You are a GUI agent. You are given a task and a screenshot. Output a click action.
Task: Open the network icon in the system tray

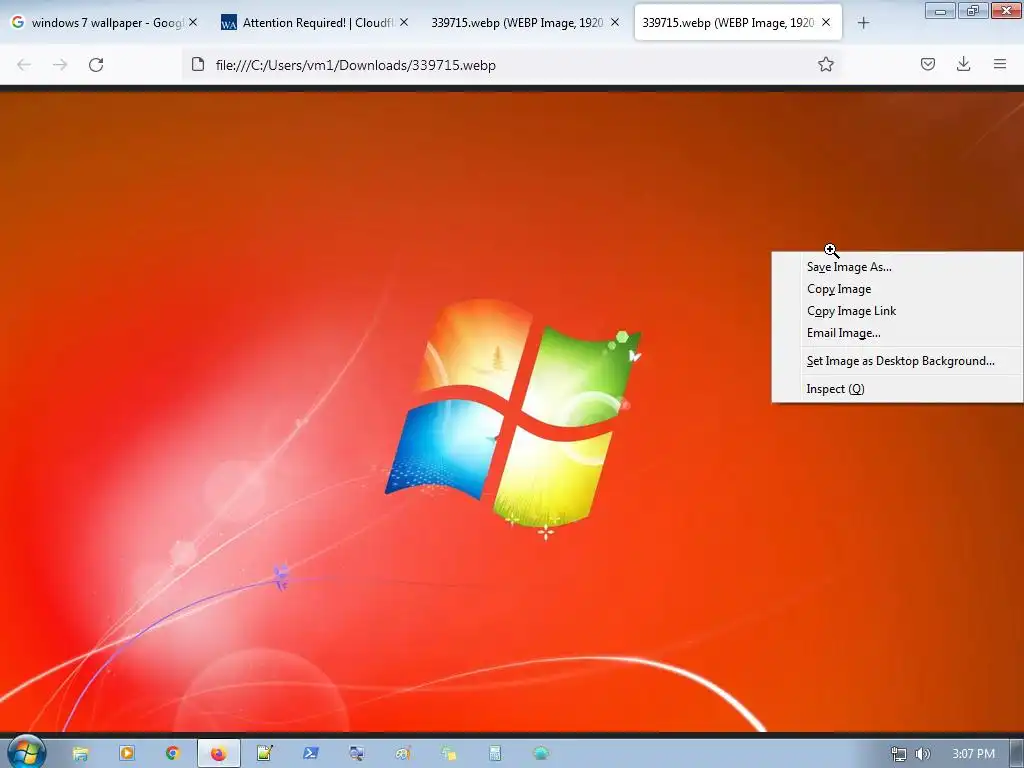(x=899, y=754)
